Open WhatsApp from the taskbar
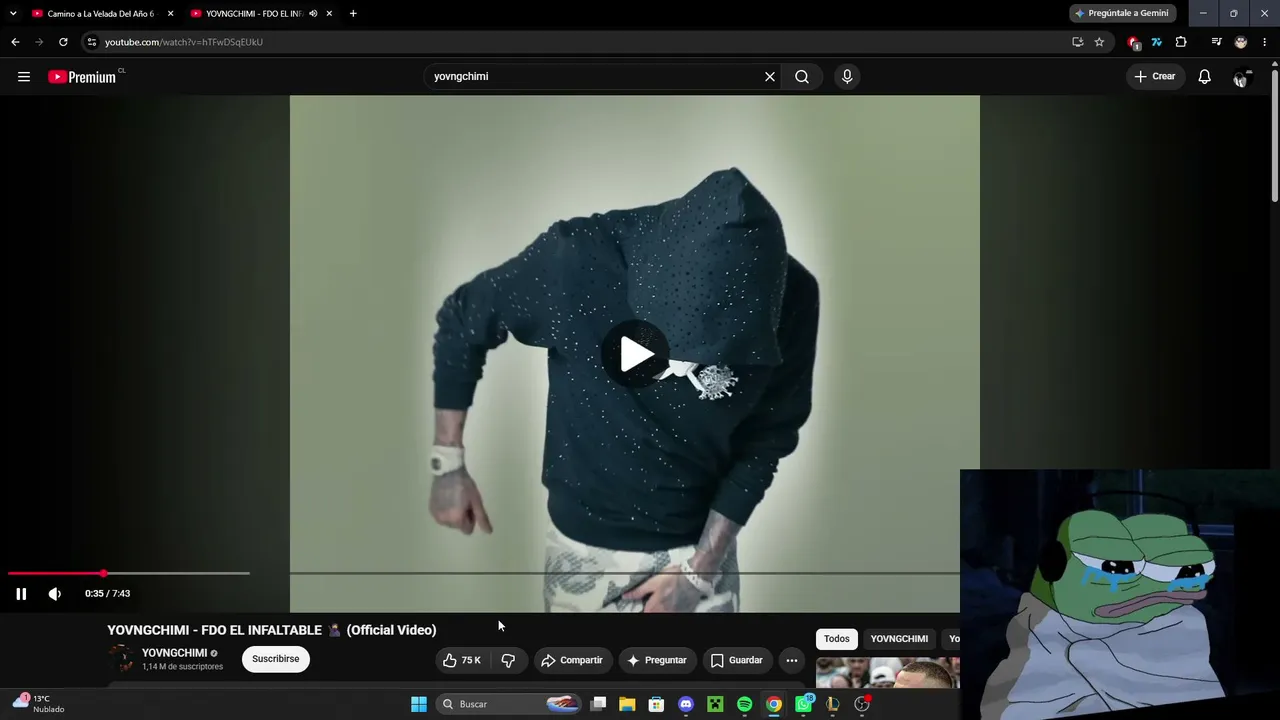This screenshot has width=1280, height=720. (804, 704)
